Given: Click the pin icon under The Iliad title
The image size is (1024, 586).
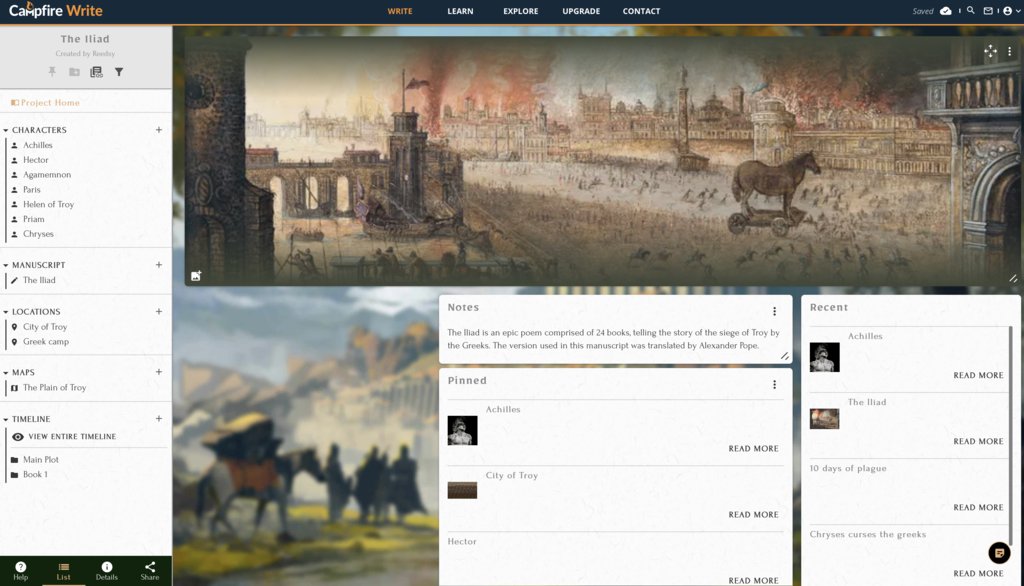Looking at the screenshot, I should click(x=52, y=72).
